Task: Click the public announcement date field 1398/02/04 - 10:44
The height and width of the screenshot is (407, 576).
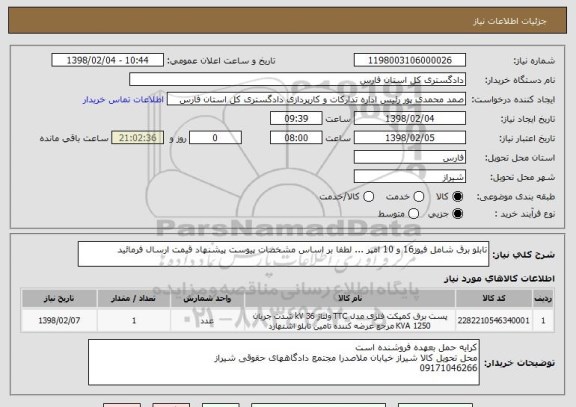Action: [x=108, y=60]
